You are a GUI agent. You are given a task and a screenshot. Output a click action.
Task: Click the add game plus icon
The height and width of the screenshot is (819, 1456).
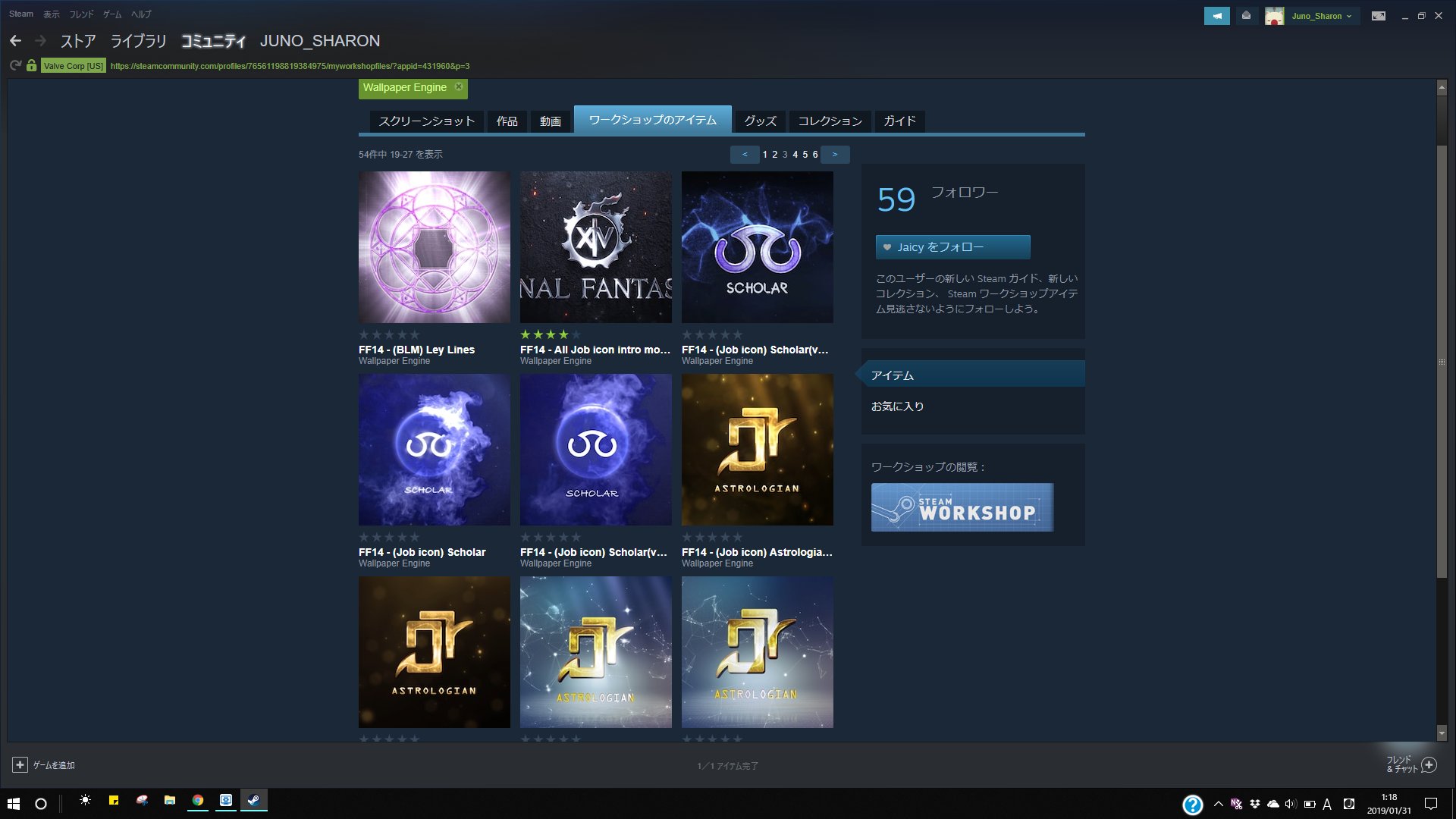click(x=20, y=765)
